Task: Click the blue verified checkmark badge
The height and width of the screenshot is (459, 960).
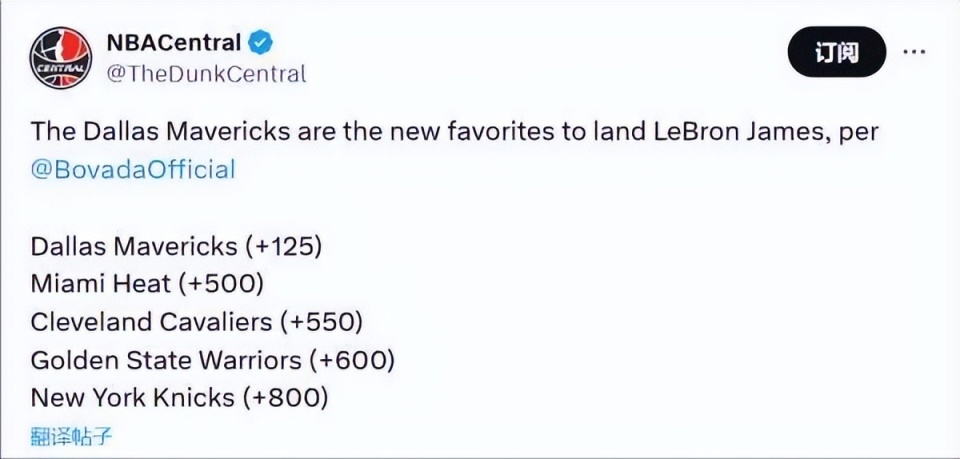Action: tap(260, 43)
